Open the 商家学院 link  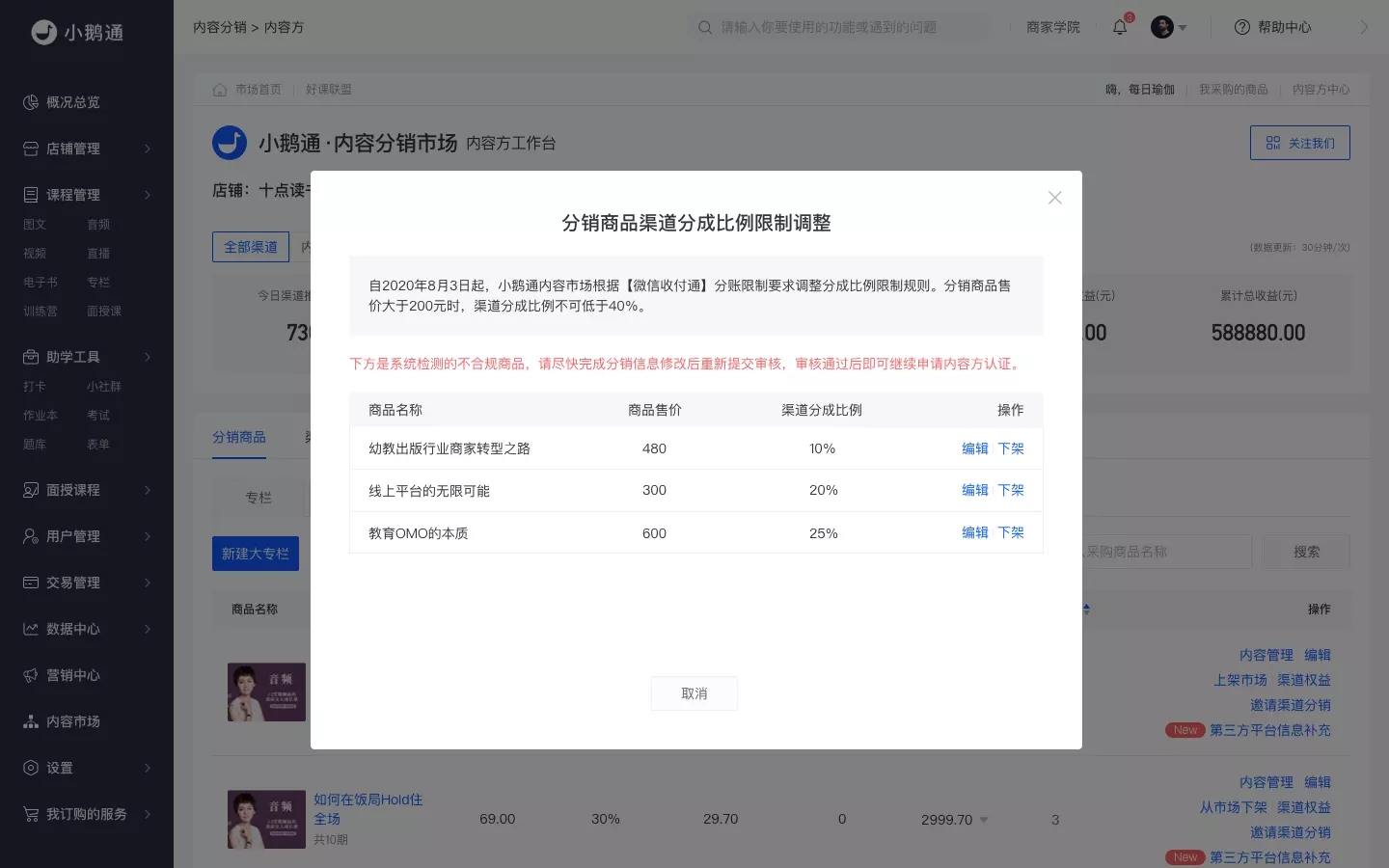coord(1053,27)
